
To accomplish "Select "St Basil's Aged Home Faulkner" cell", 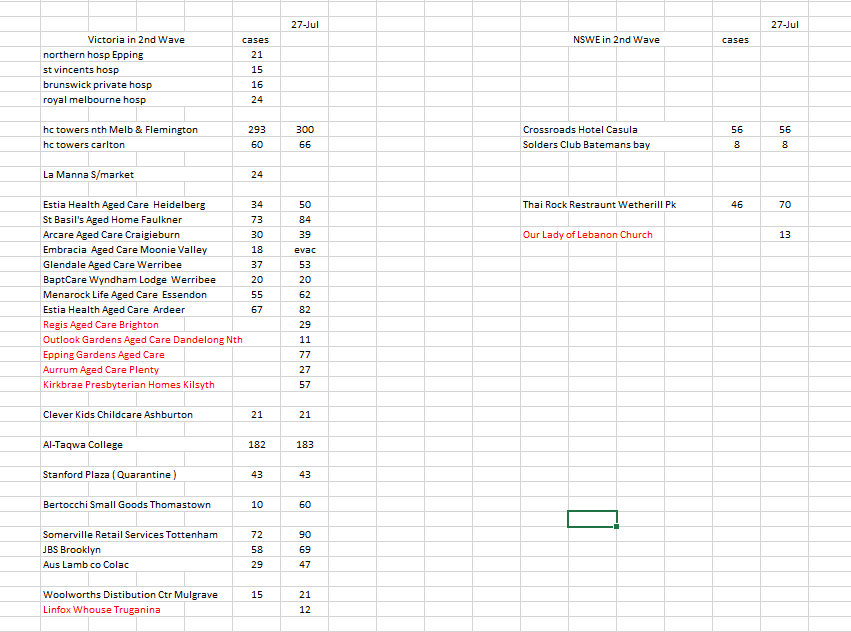I will [112, 220].
